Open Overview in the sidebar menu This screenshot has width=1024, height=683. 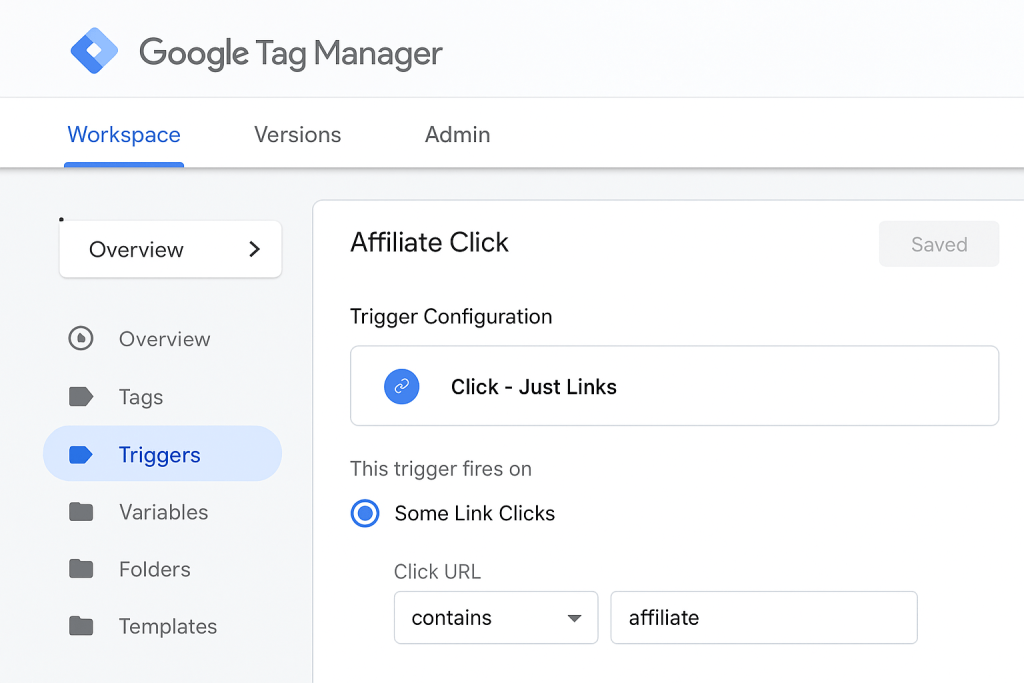[163, 339]
